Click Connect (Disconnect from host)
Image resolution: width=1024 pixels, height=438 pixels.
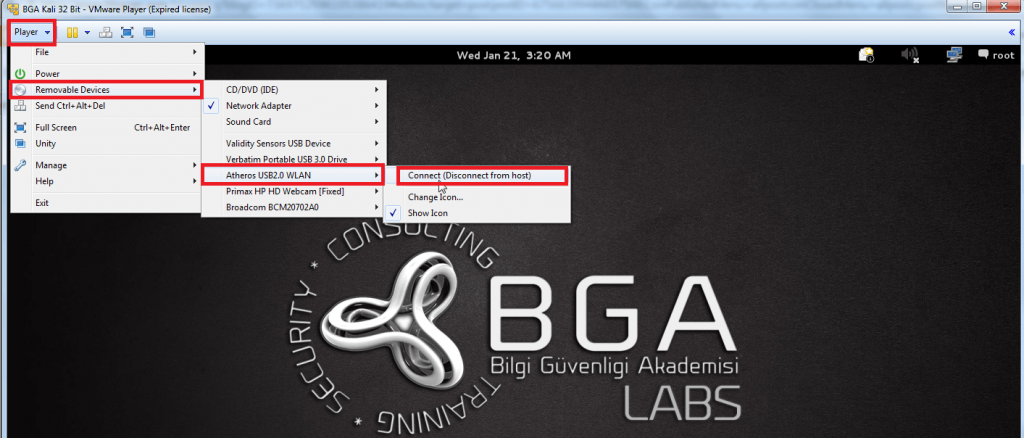pyautogui.click(x=483, y=176)
